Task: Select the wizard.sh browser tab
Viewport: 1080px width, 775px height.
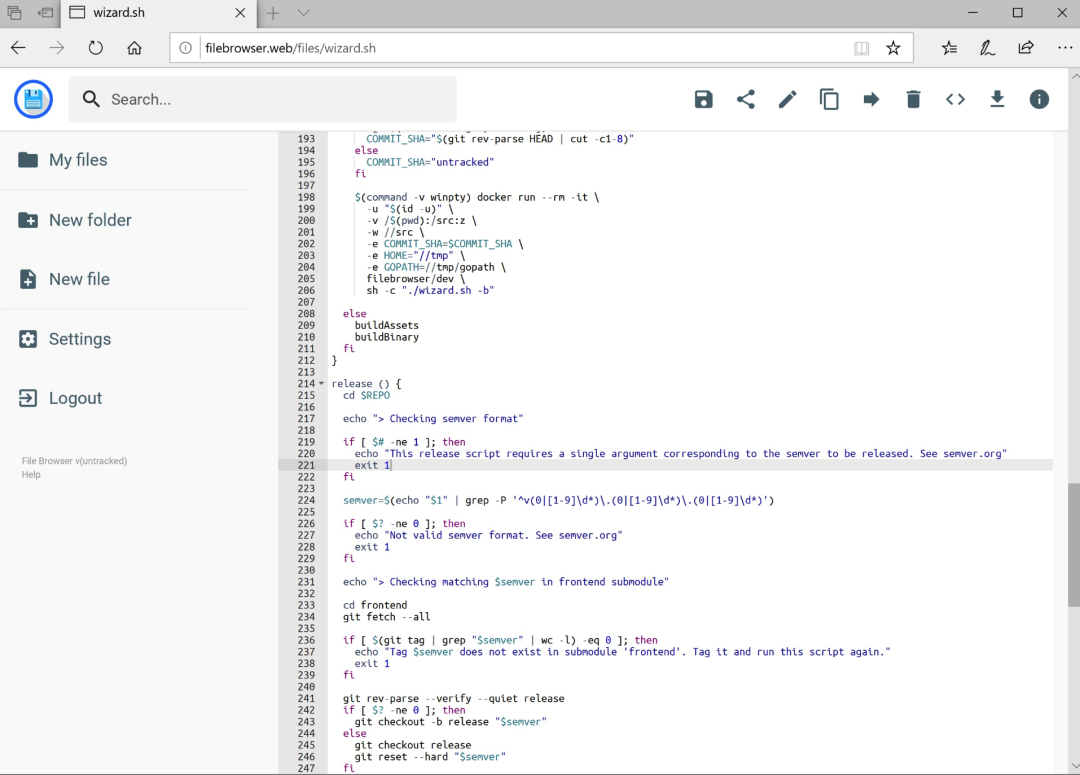Action: click(x=158, y=13)
